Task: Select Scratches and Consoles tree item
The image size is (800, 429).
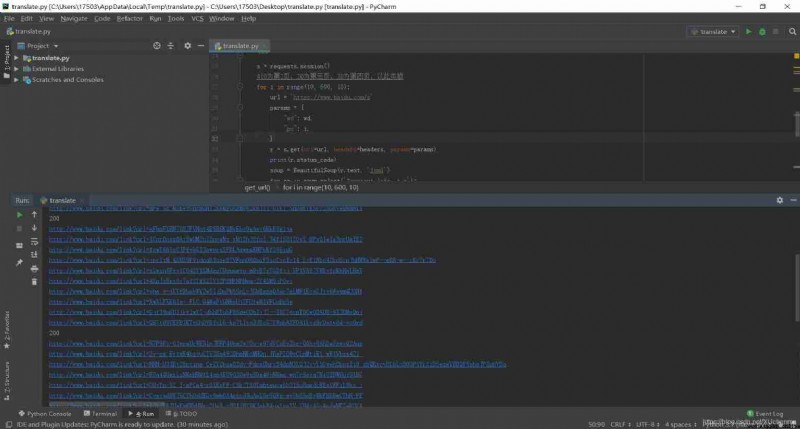Action: [68, 80]
